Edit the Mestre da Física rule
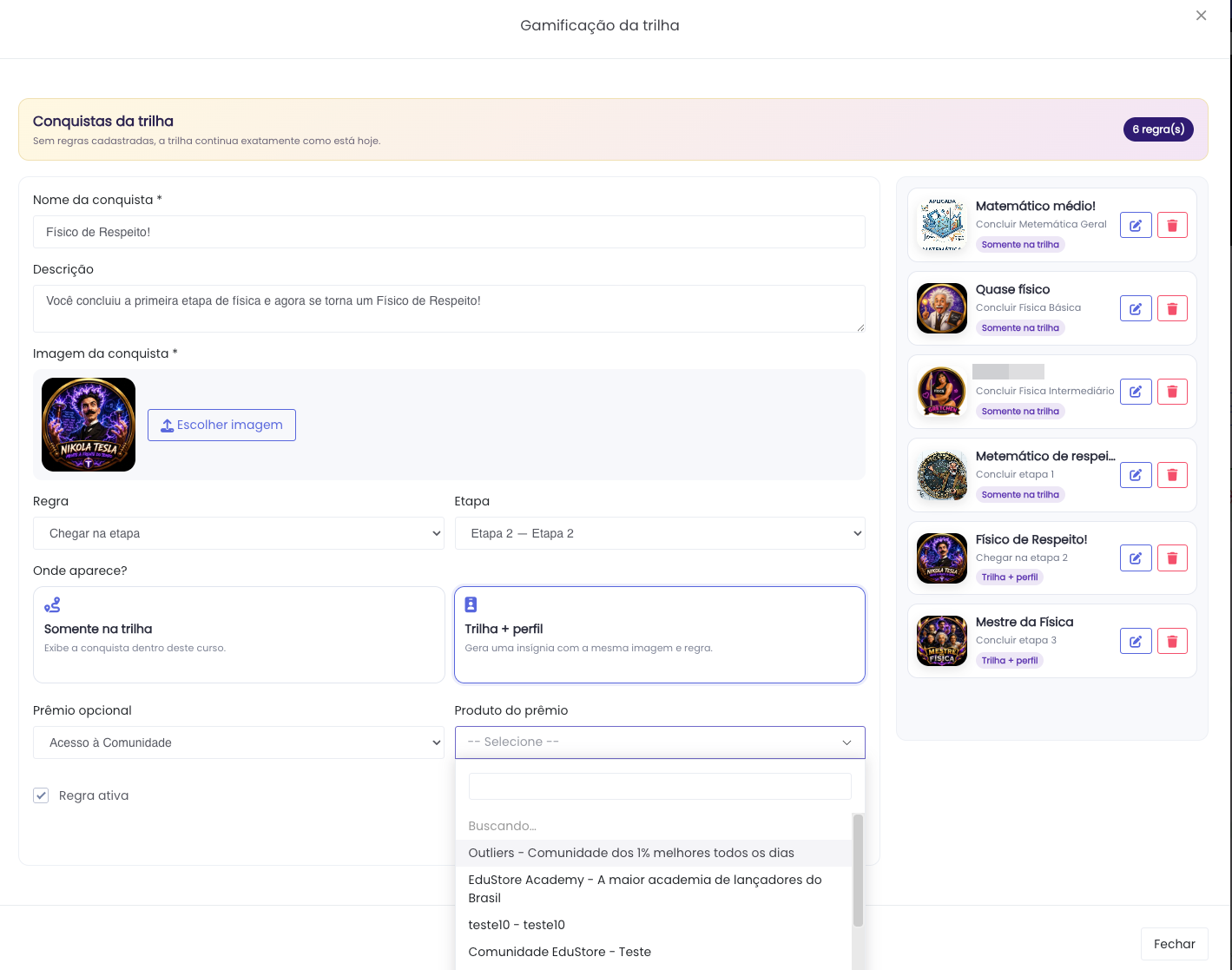 1136,641
